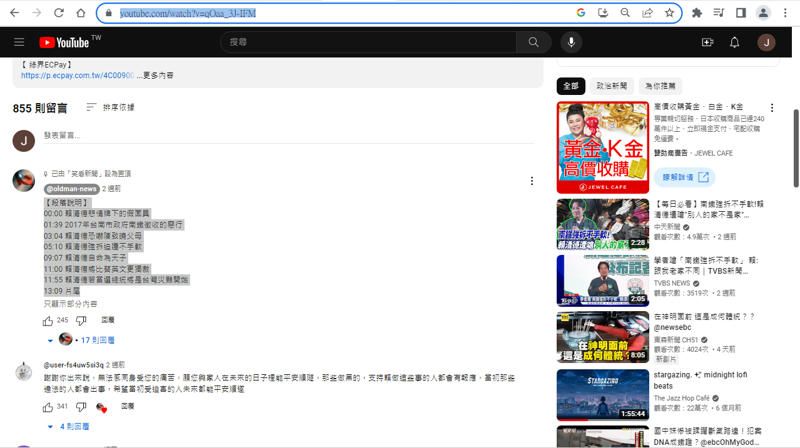The image size is (800, 448).
Task: Expand the 4 則回覆 replies thread
Action: click(x=74, y=426)
